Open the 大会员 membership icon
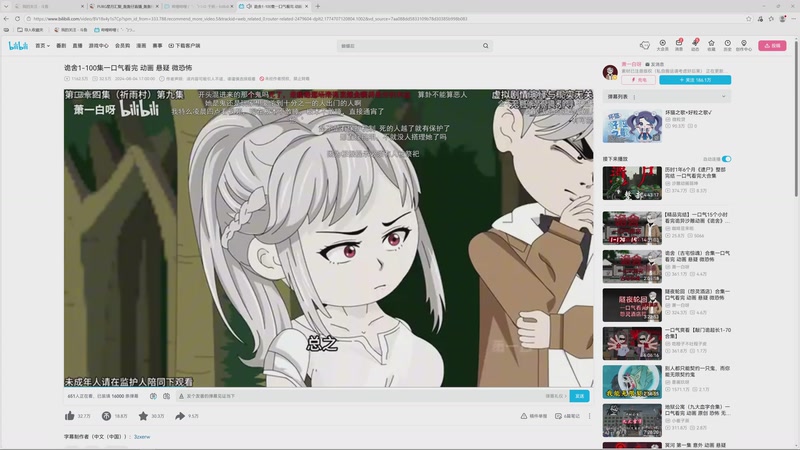Screen dimensions: 800x450 tap(662, 45)
